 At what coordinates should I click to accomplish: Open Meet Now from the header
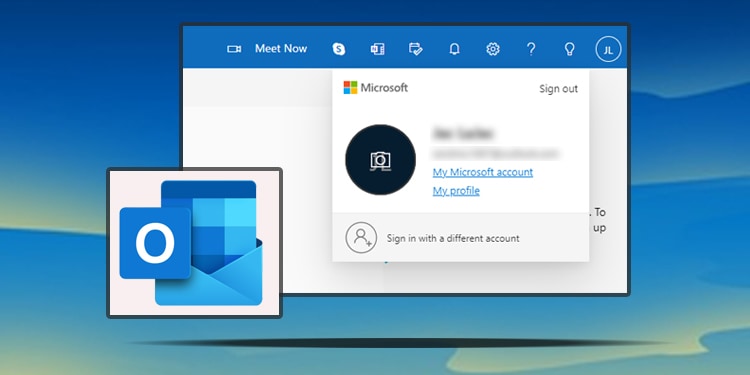click(281, 48)
